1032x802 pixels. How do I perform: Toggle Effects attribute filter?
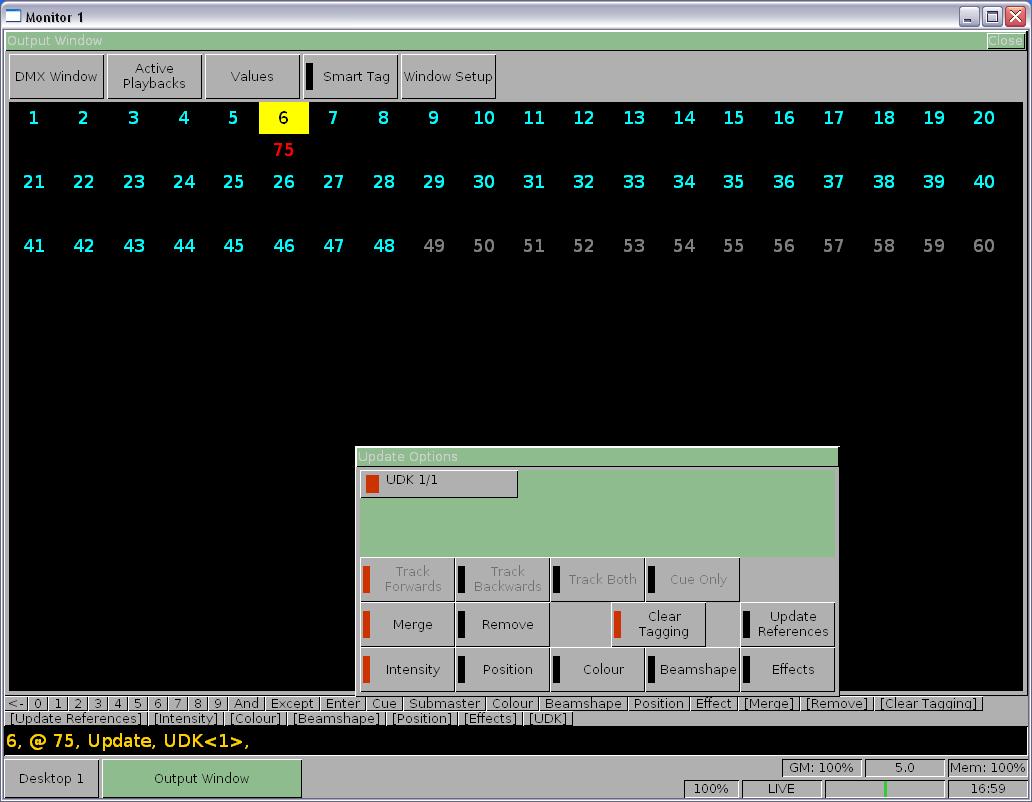click(x=788, y=669)
